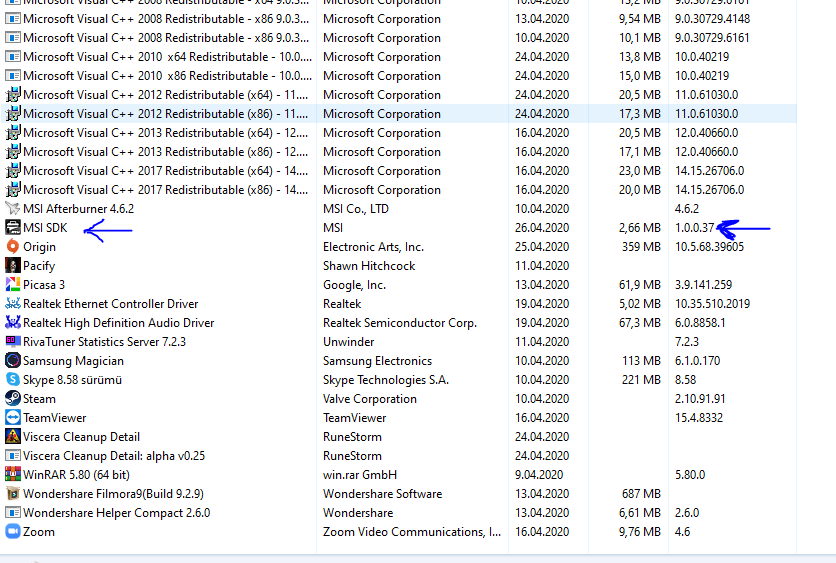Click the Visual C++ 2017 Redistributable (x86) icon

point(13,190)
